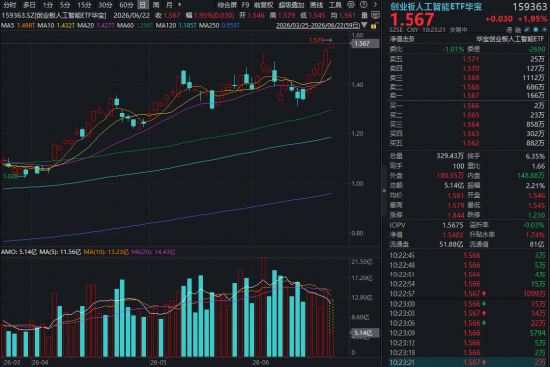Click the AMO: 5.14亿 volume indicator label
550x367 pixels.
click(x=19, y=252)
